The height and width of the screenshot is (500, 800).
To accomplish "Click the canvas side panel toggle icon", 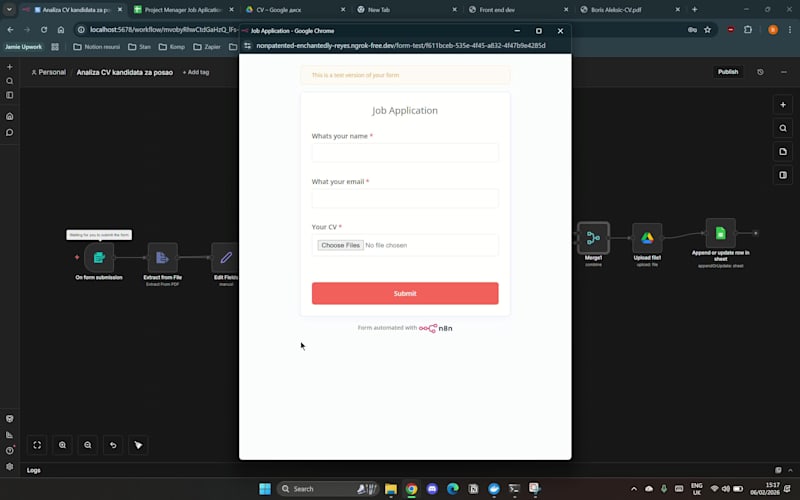I will 783,175.
